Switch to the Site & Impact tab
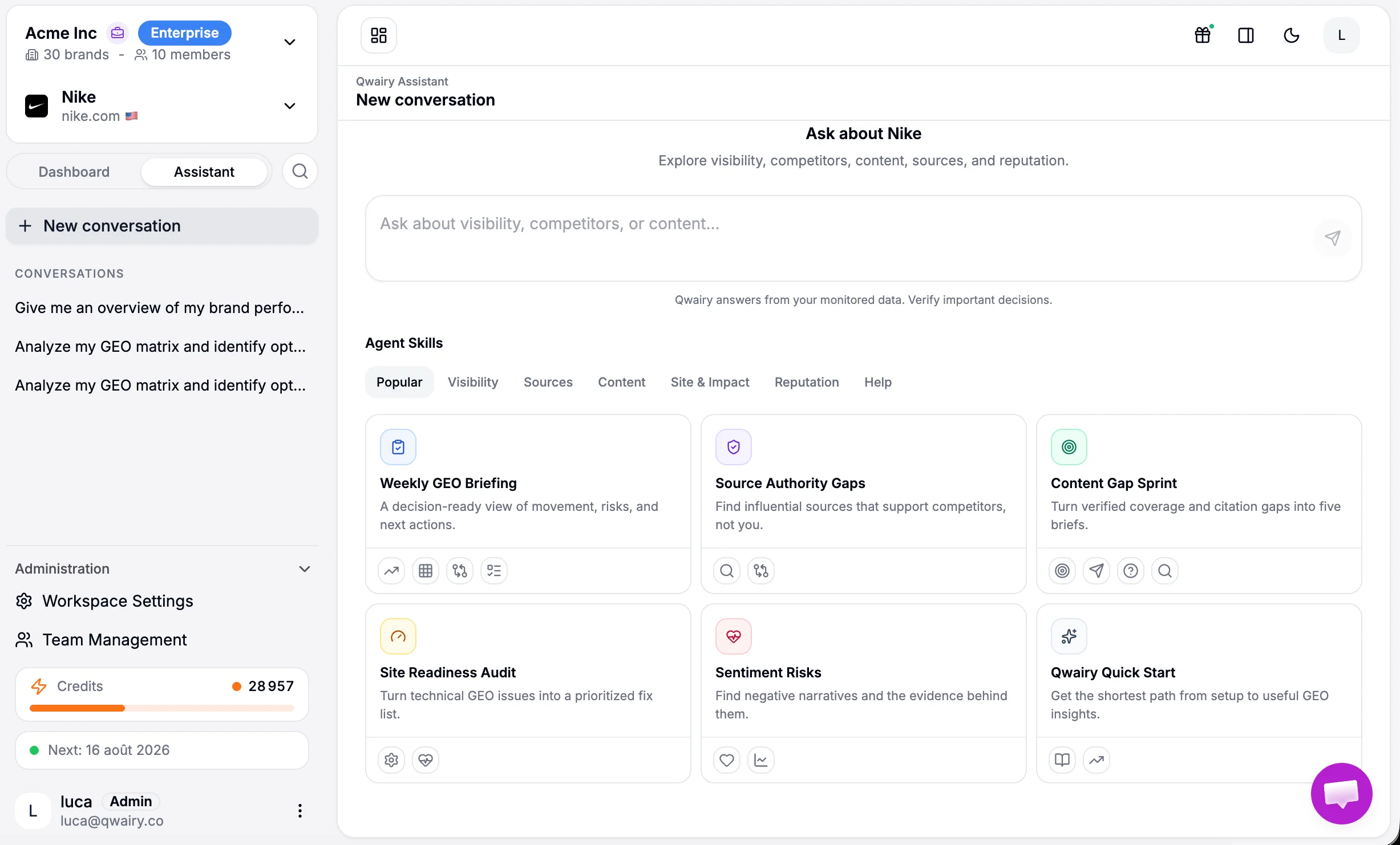This screenshot has height=845, width=1400. pos(710,382)
